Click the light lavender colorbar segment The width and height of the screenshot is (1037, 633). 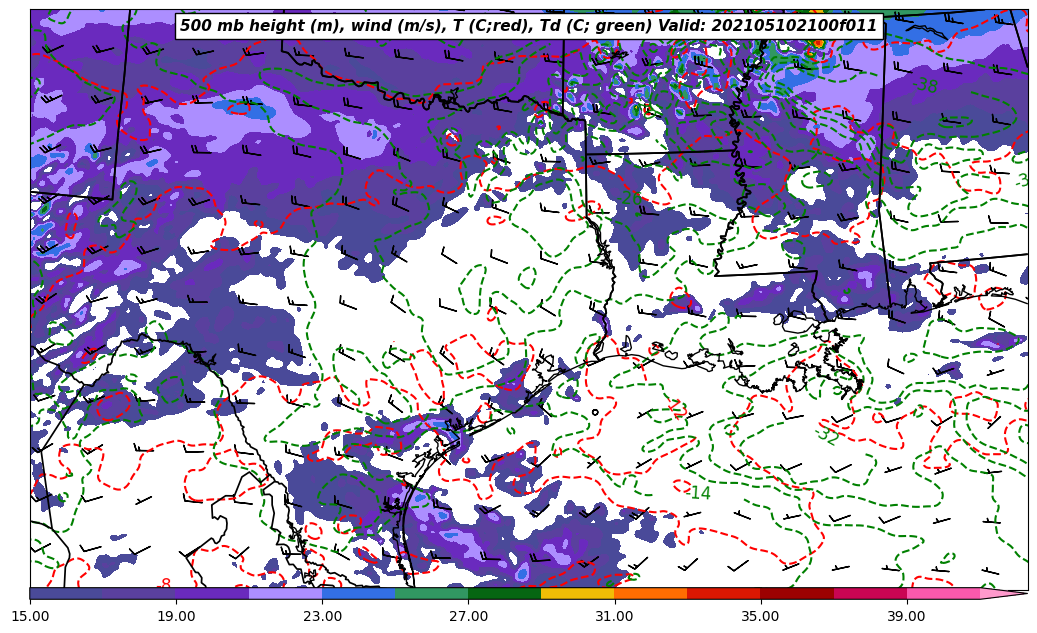coord(285,593)
